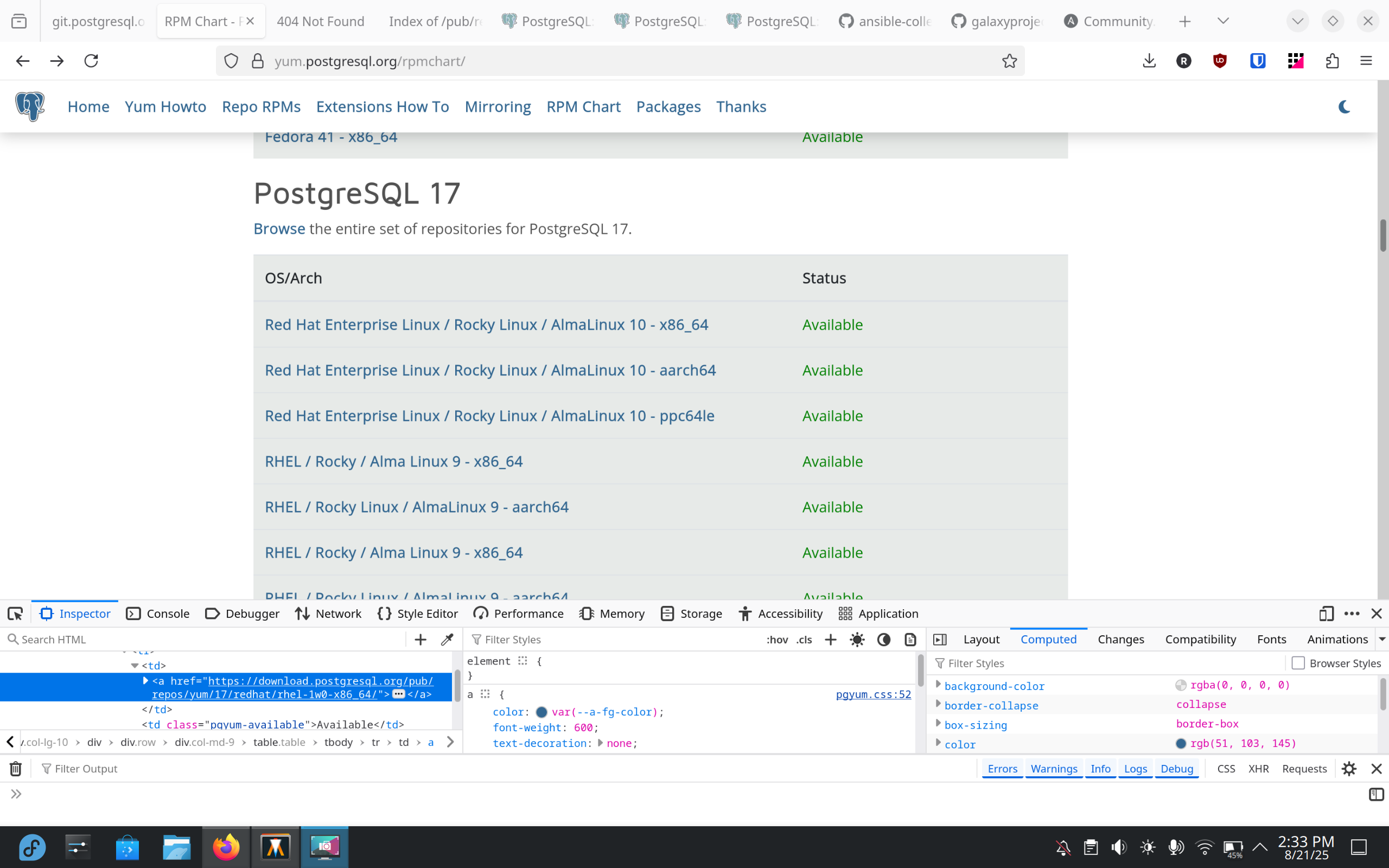The image size is (1389, 868).
Task: Open the Browse repositories link
Action: 279,228
